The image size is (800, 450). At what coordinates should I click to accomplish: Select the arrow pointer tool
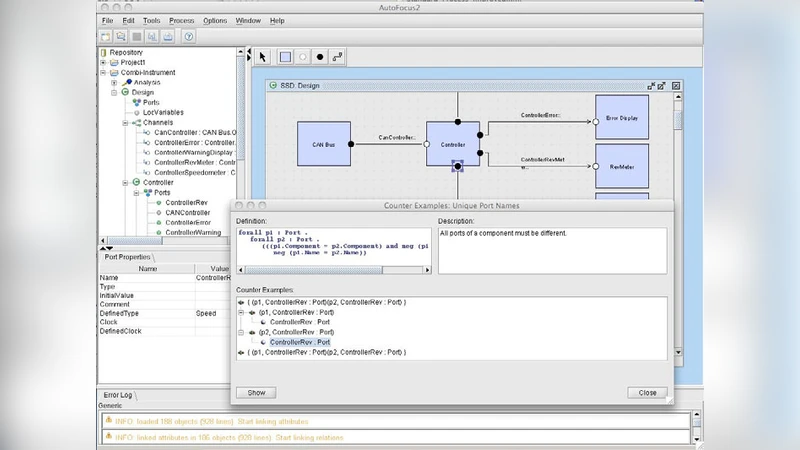pos(264,57)
